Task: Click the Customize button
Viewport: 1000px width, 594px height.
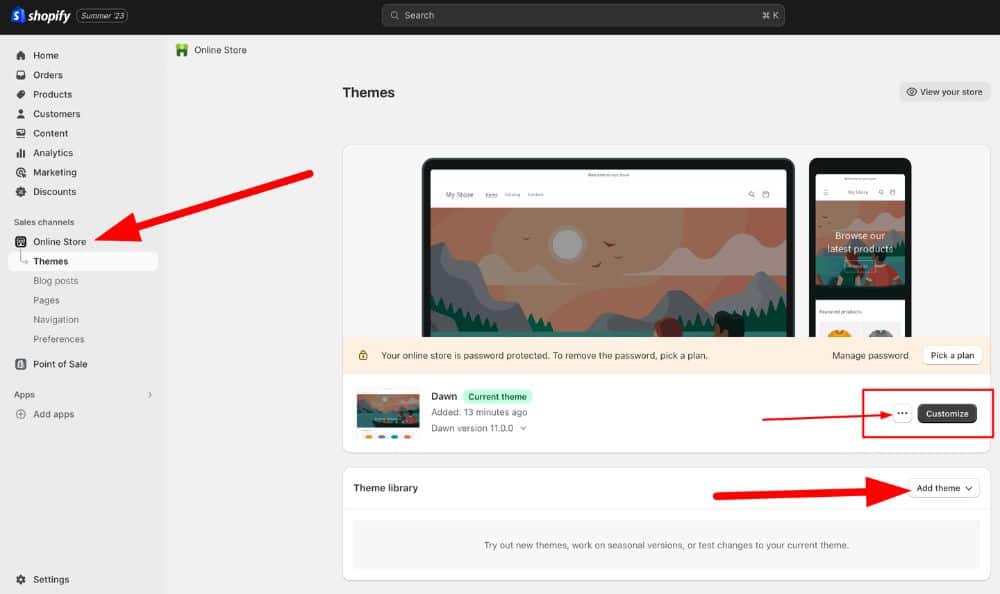Action: [947, 413]
